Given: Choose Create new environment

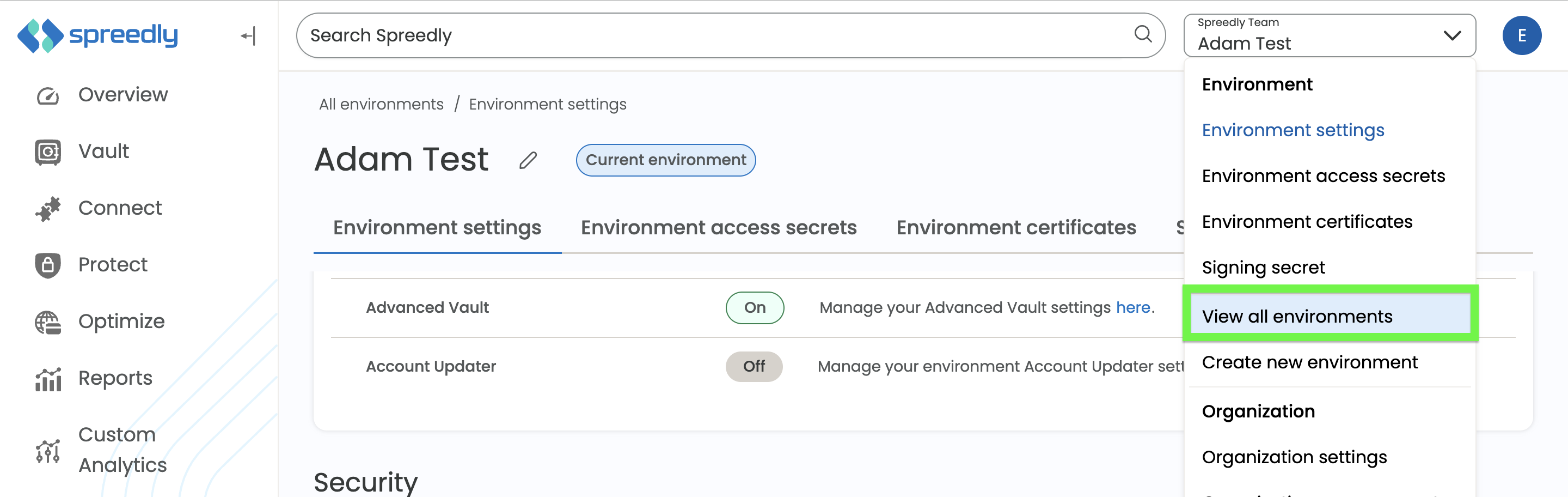Looking at the screenshot, I should [x=1309, y=362].
